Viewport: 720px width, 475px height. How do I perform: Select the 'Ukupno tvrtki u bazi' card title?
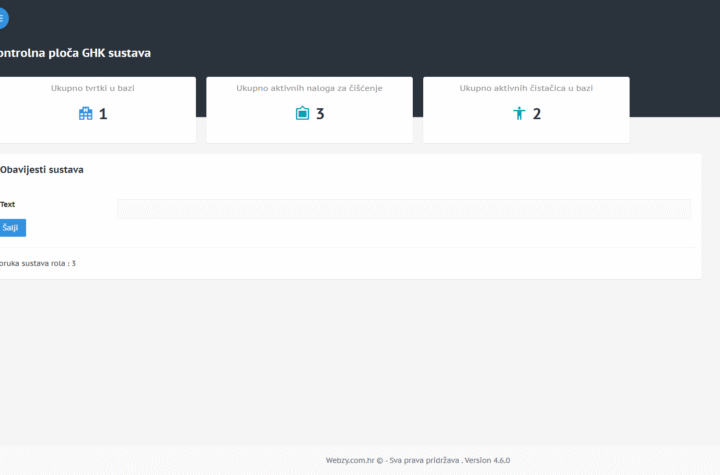click(93, 88)
